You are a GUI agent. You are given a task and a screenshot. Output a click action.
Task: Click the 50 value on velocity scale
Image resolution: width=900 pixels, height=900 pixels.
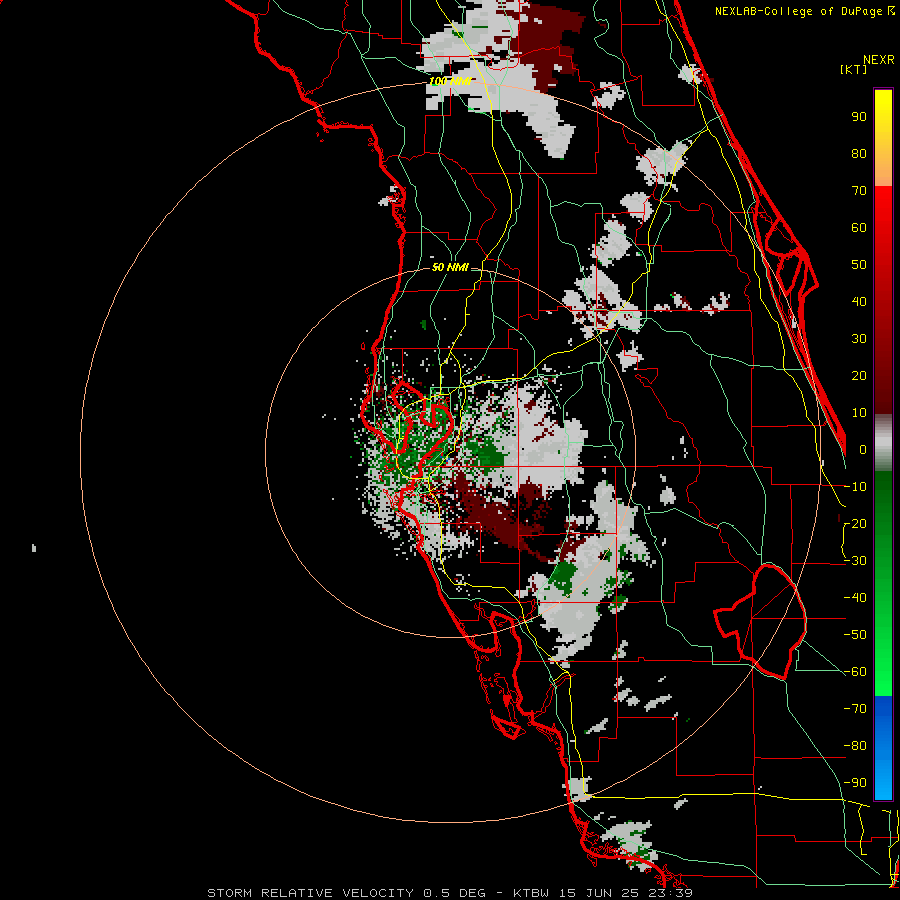tap(859, 265)
